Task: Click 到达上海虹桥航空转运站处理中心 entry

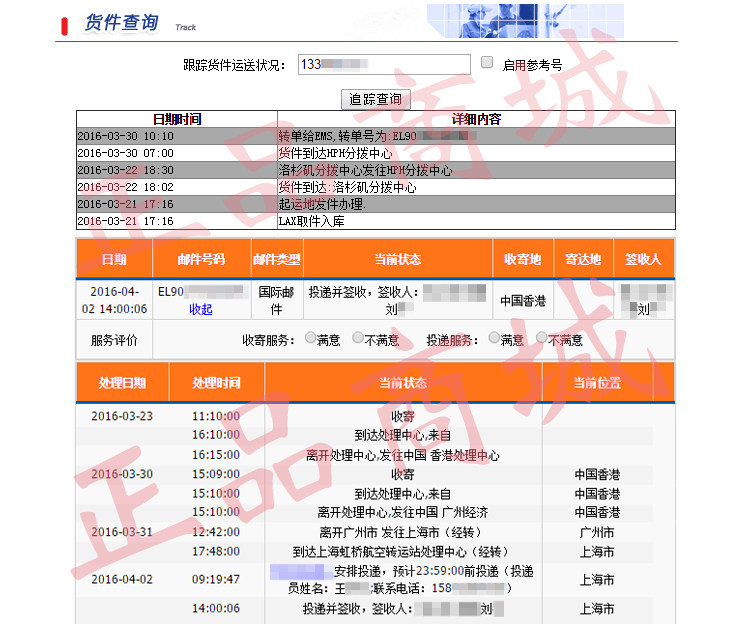Action: point(402,552)
